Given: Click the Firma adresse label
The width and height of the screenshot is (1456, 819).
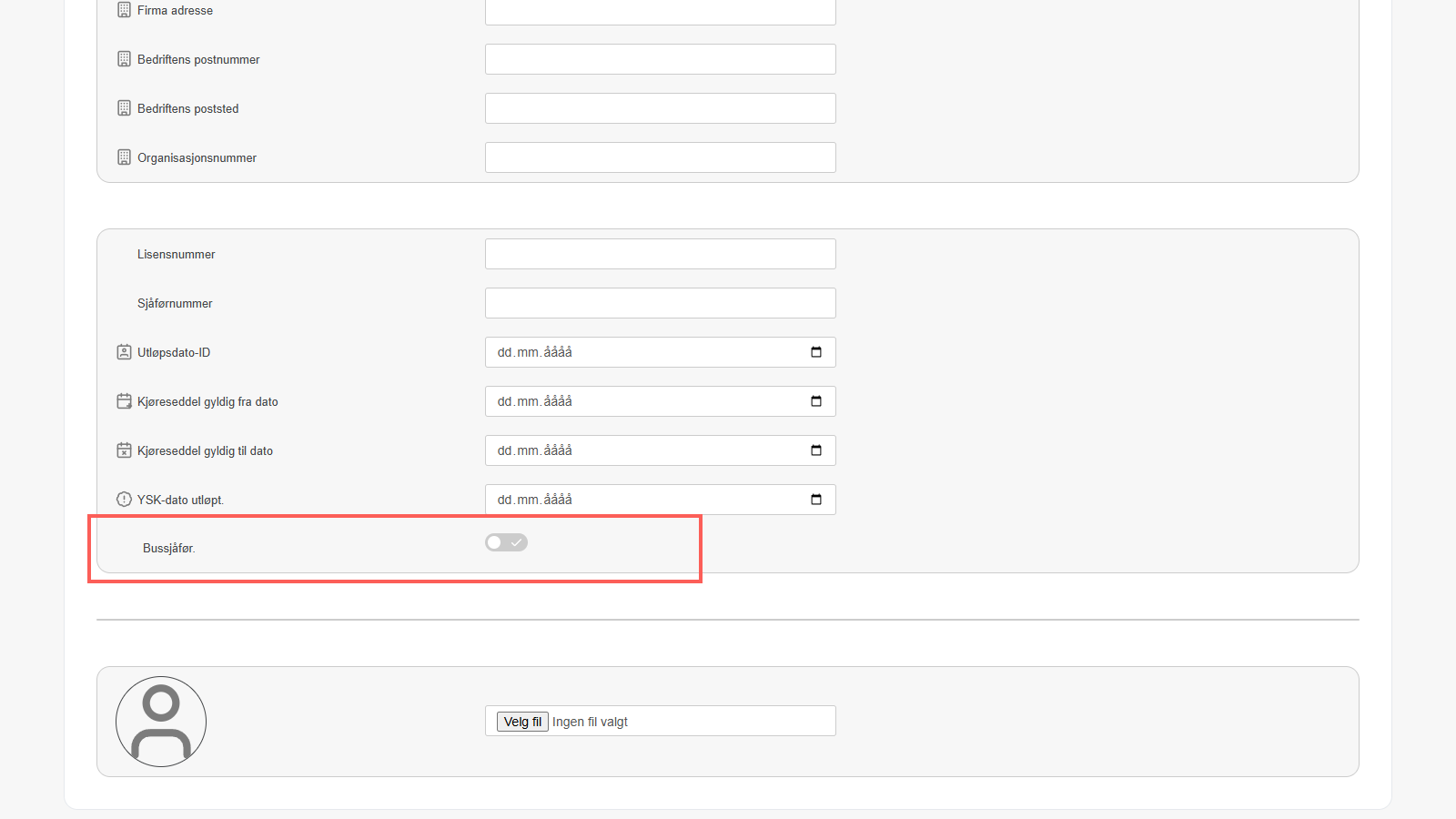Looking at the screenshot, I should point(175,10).
